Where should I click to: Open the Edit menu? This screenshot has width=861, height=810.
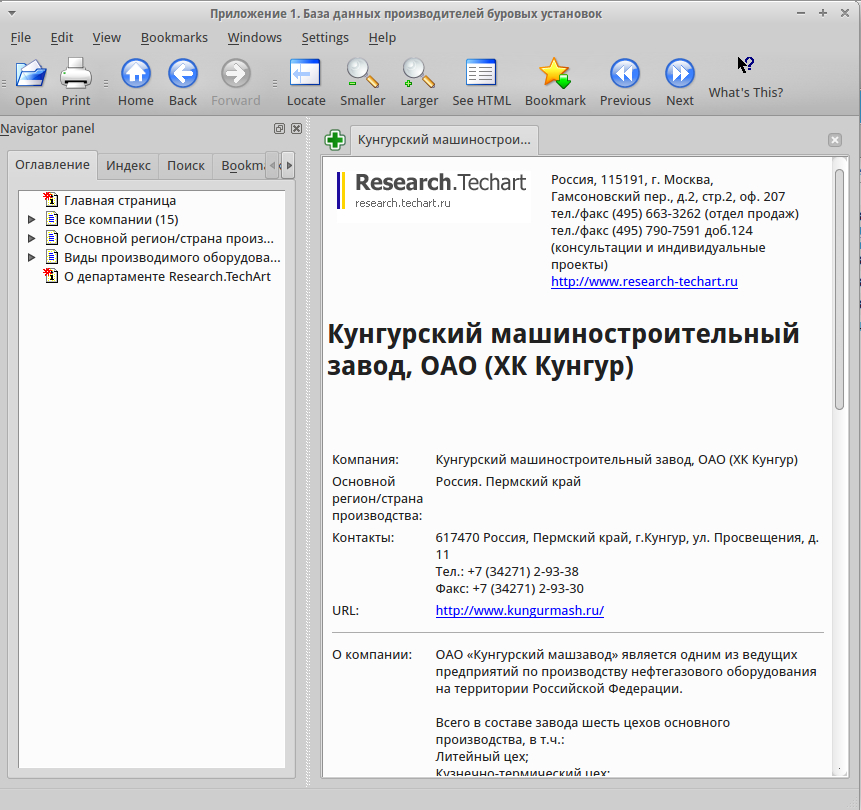pos(62,37)
